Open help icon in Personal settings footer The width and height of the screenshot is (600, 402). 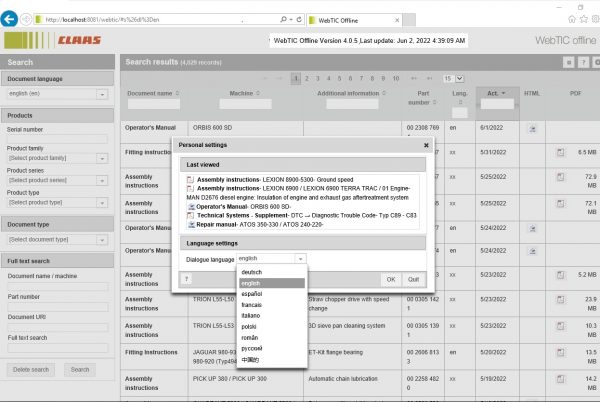click(186, 279)
